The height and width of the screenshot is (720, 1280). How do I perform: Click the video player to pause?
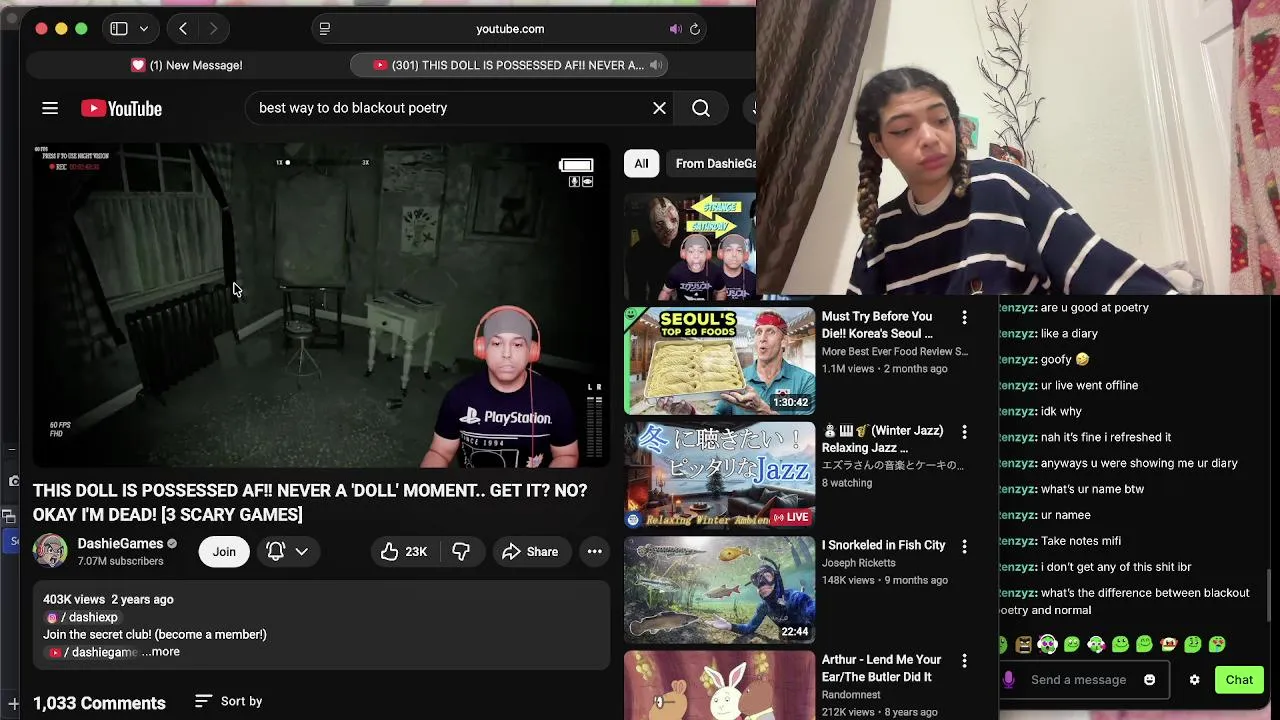coord(321,305)
